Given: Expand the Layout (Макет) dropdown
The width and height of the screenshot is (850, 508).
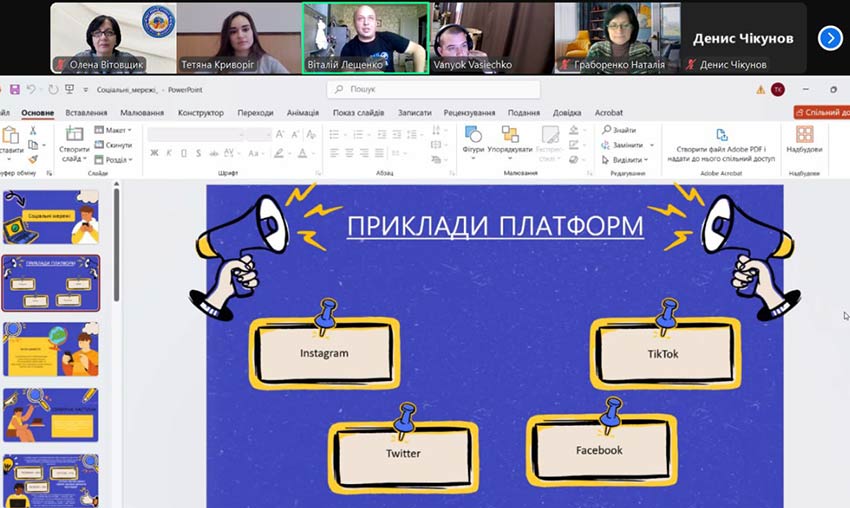Looking at the screenshot, I should tap(114, 130).
